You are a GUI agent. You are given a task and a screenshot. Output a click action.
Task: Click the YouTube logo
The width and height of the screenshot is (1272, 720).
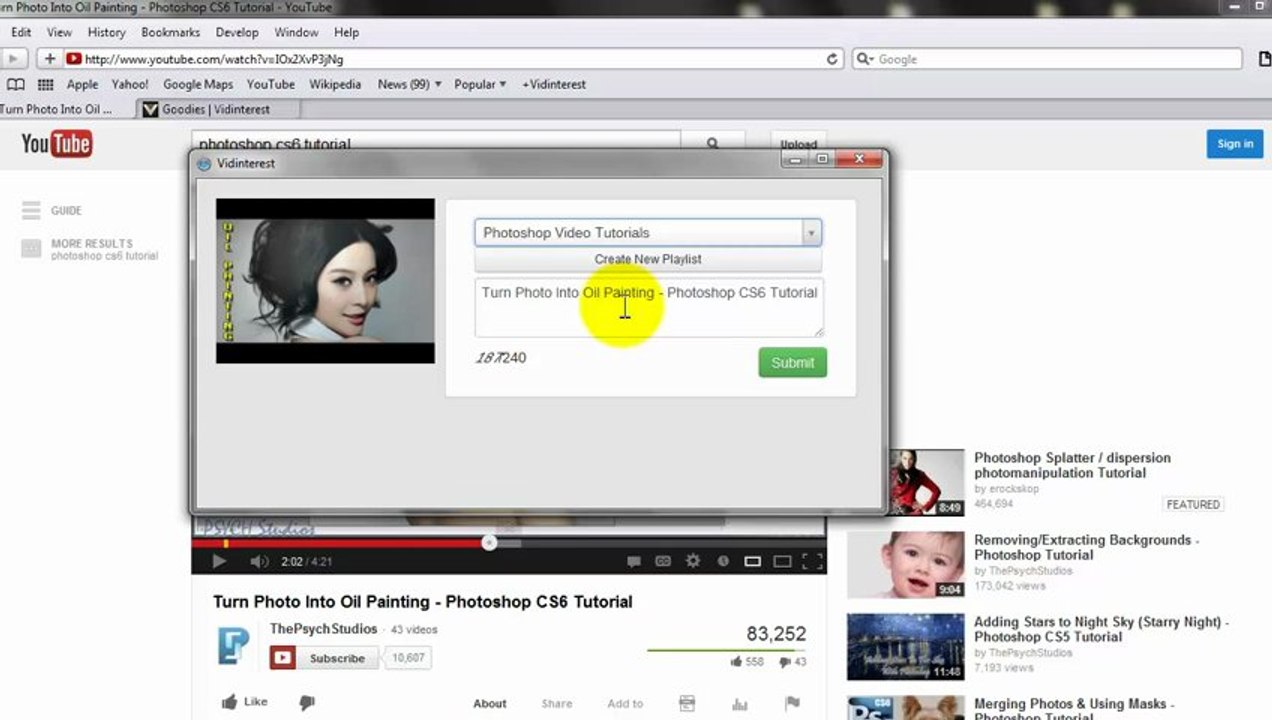point(57,144)
